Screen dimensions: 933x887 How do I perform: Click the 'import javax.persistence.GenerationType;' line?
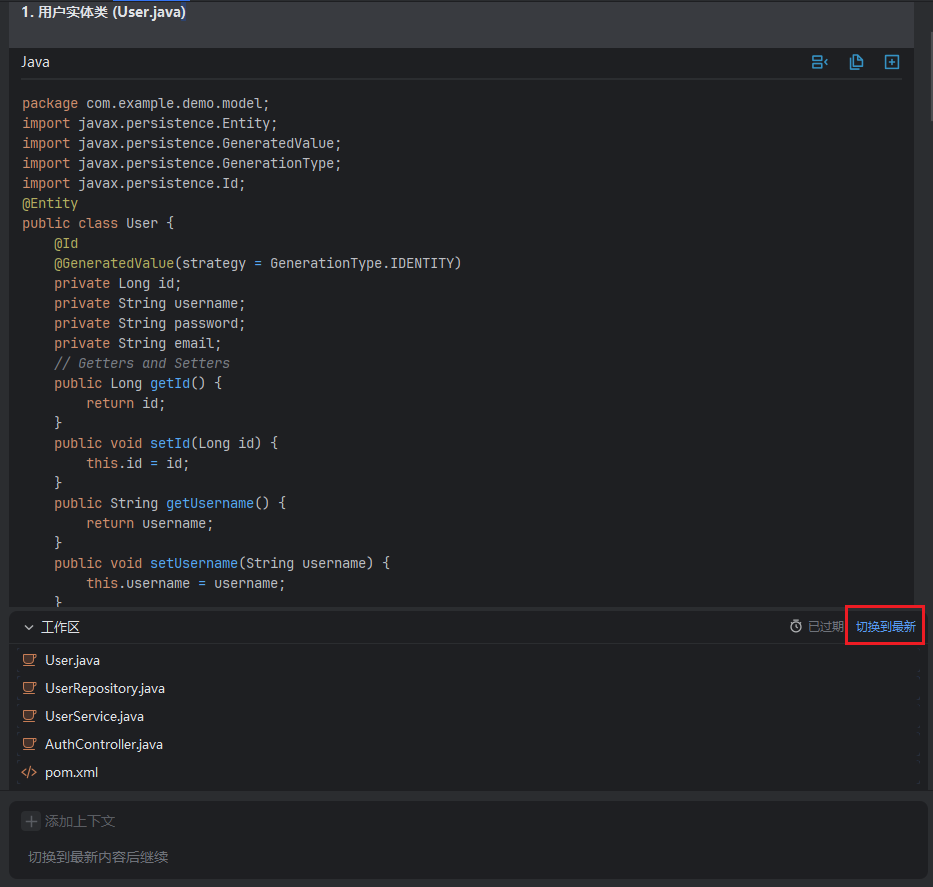(x=181, y=164)
